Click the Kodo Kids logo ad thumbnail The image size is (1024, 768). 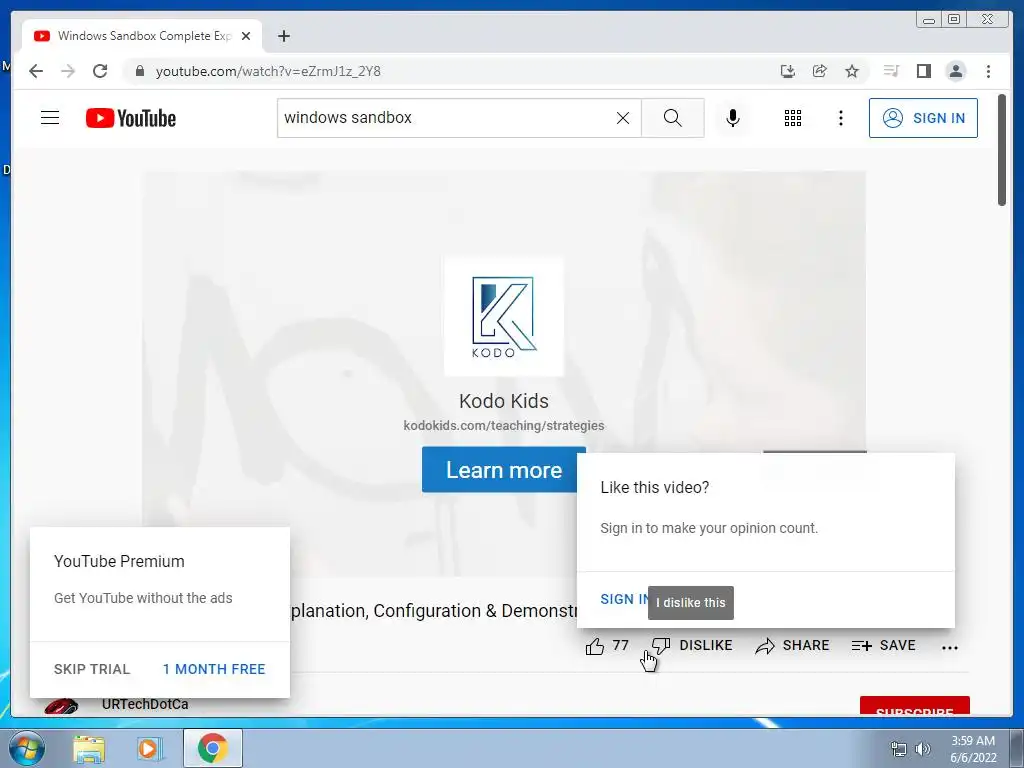504,316
